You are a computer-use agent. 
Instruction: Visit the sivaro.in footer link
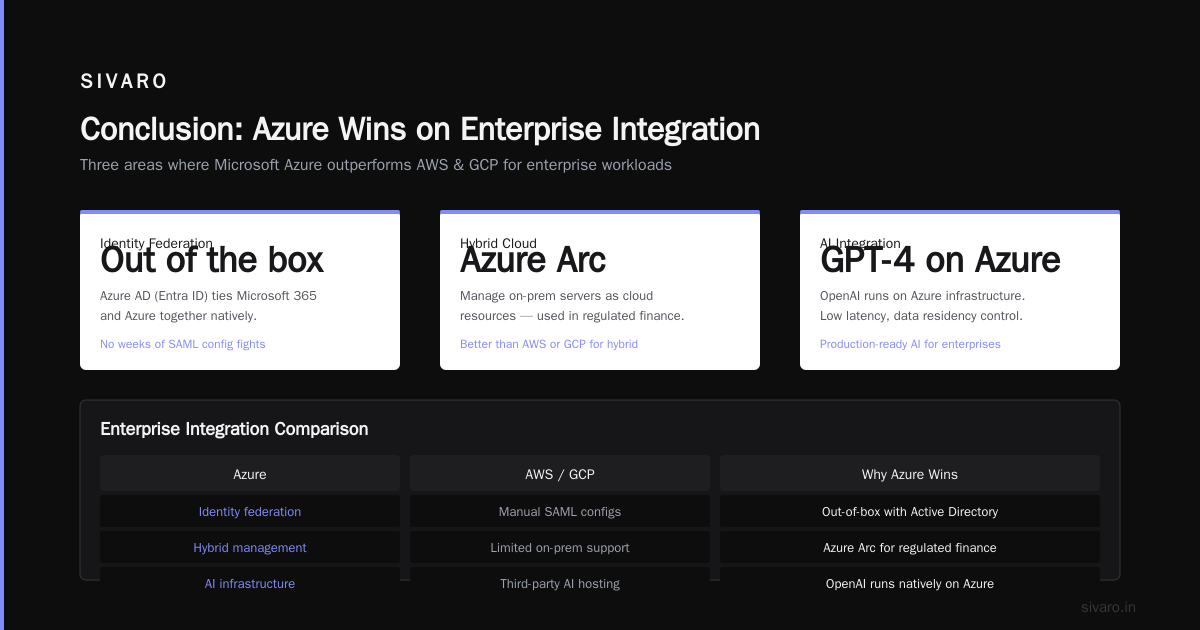(1108, 607)
